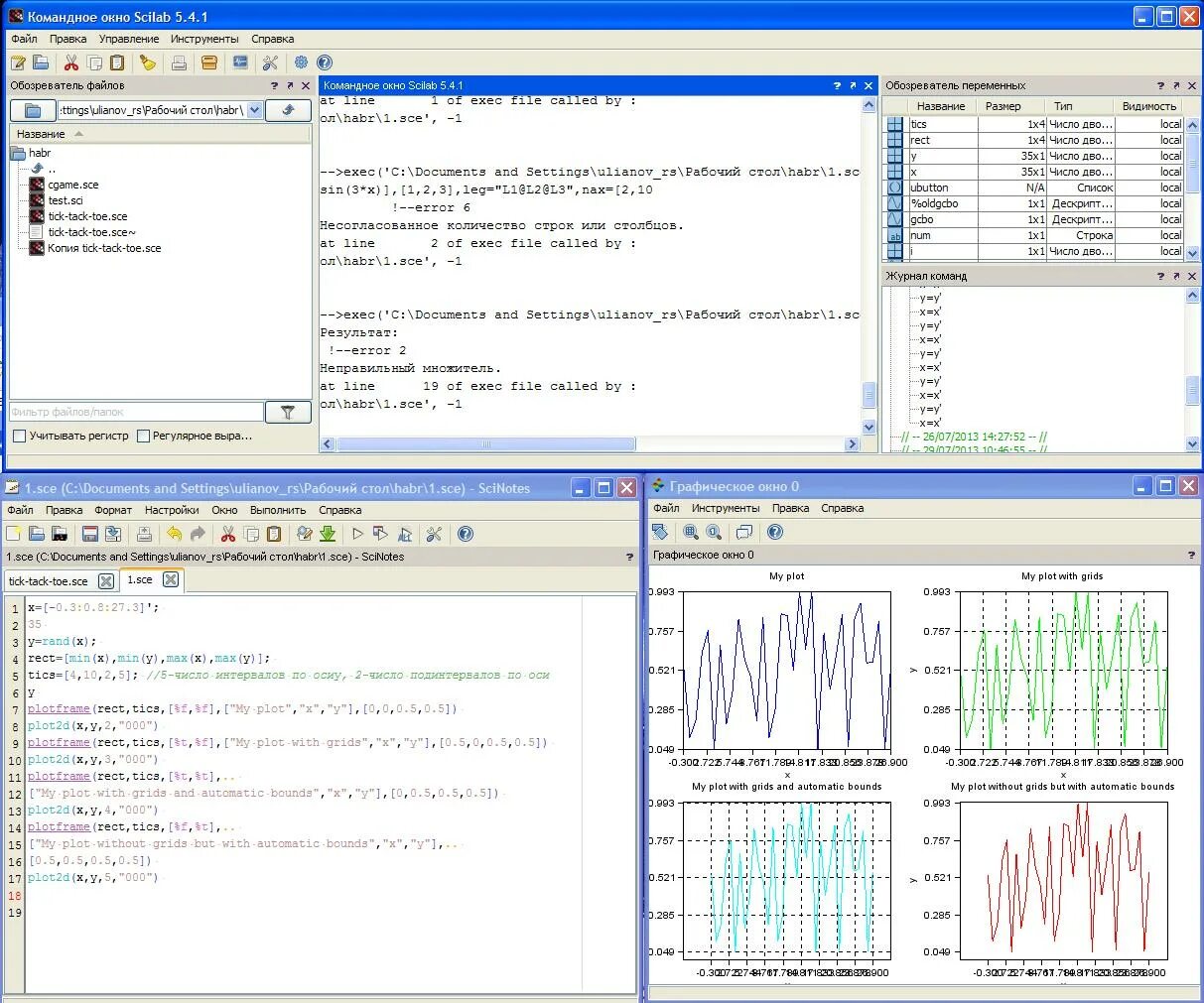1204x1003 pixels.
Task: Click 'Видимость' column header in variable browser
Action: (x=1148, y=106)
